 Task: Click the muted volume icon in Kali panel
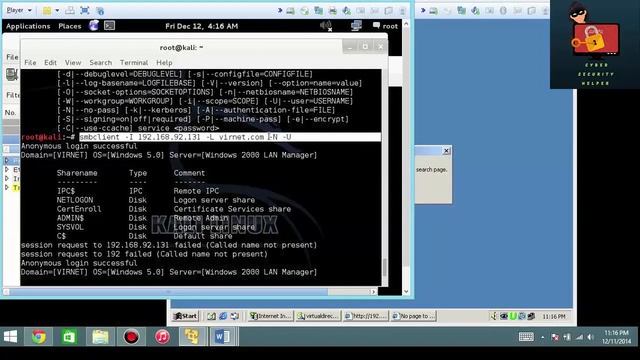326,26
